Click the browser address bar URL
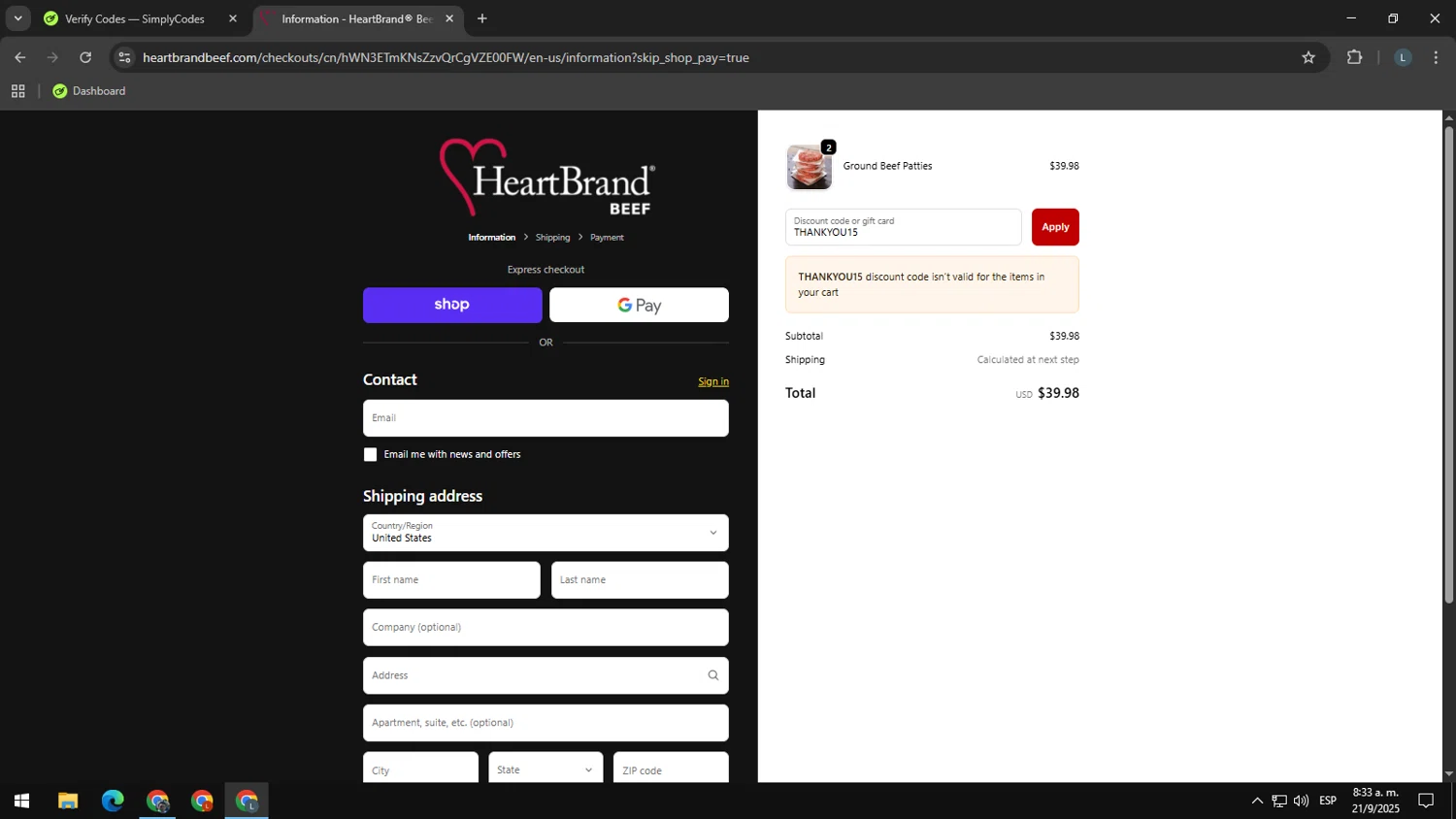The width and height of the screenshot is (1456, 819). (446, 57)
